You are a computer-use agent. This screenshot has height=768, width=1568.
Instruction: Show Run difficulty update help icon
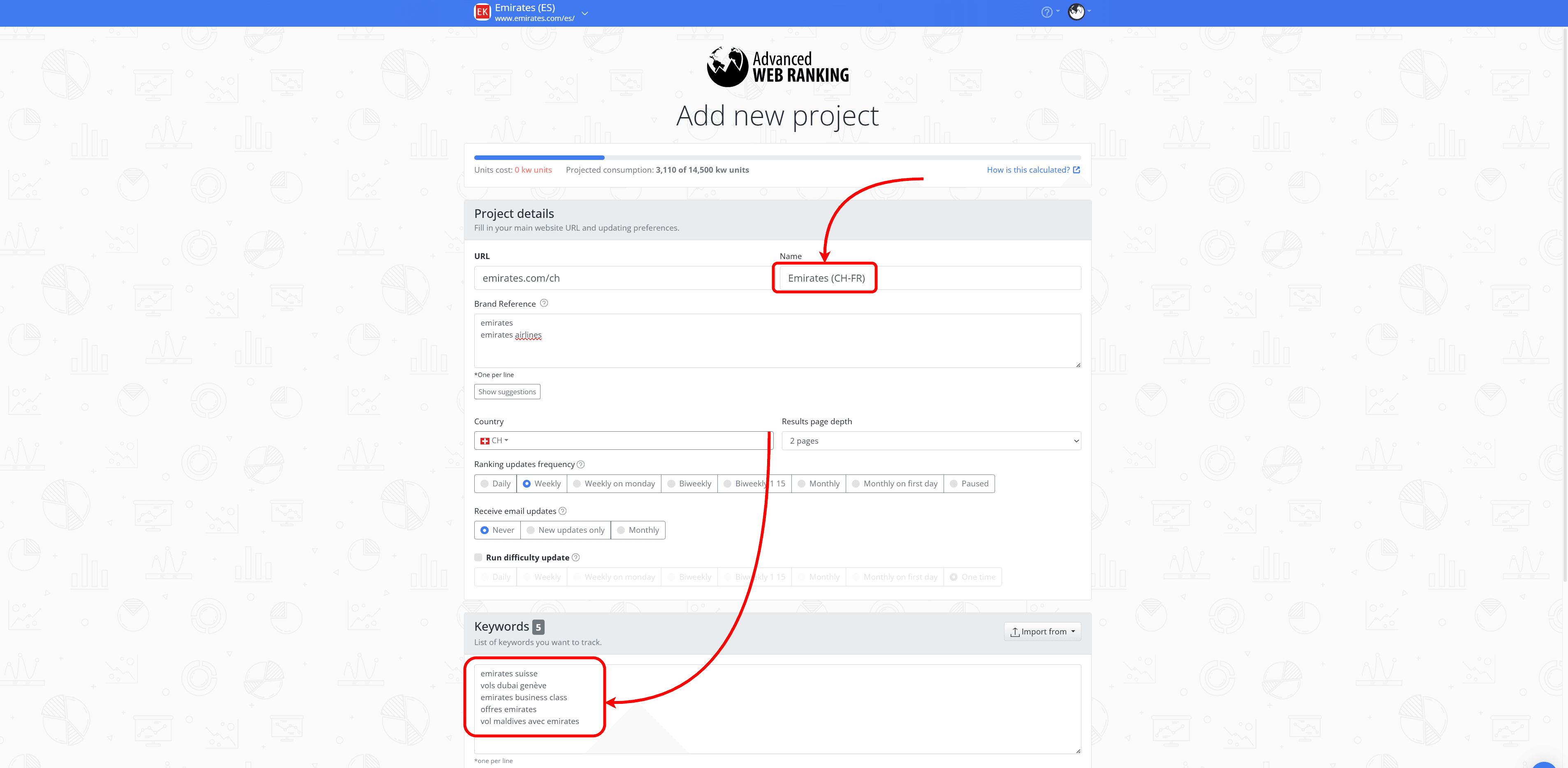click(576, 557)
